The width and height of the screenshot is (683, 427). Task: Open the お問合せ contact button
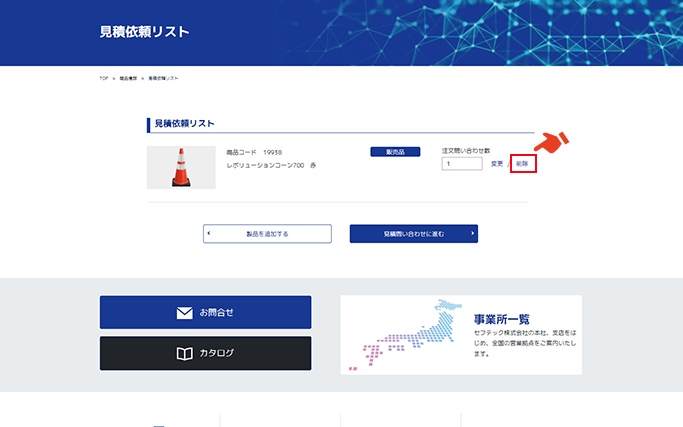205,312
